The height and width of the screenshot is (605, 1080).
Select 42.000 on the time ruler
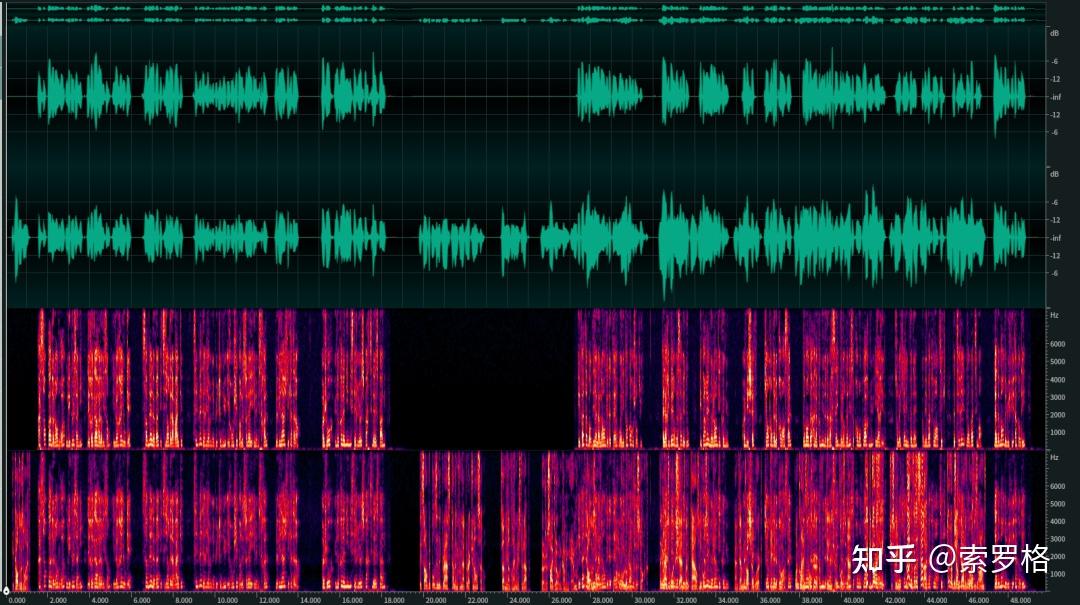[895, 600]
